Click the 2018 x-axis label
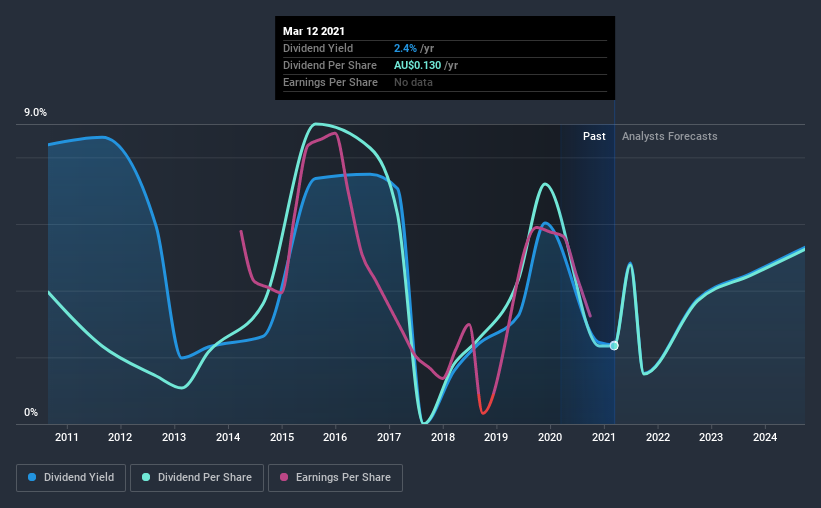 pos(443,437)
